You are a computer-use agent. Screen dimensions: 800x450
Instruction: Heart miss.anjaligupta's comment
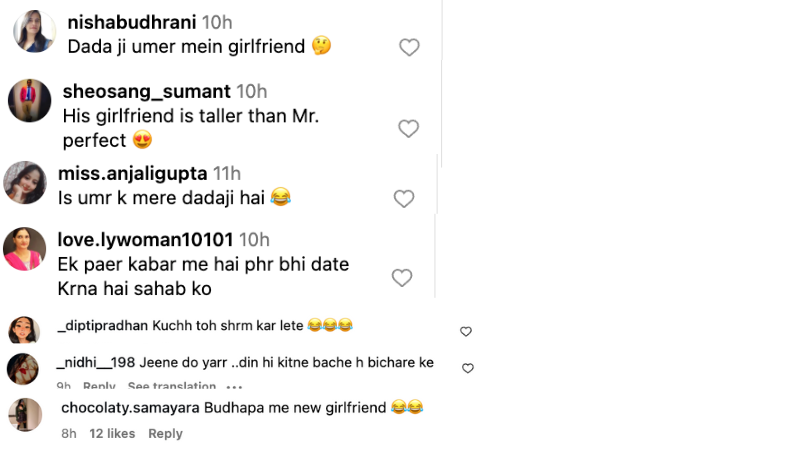point(404,199)
